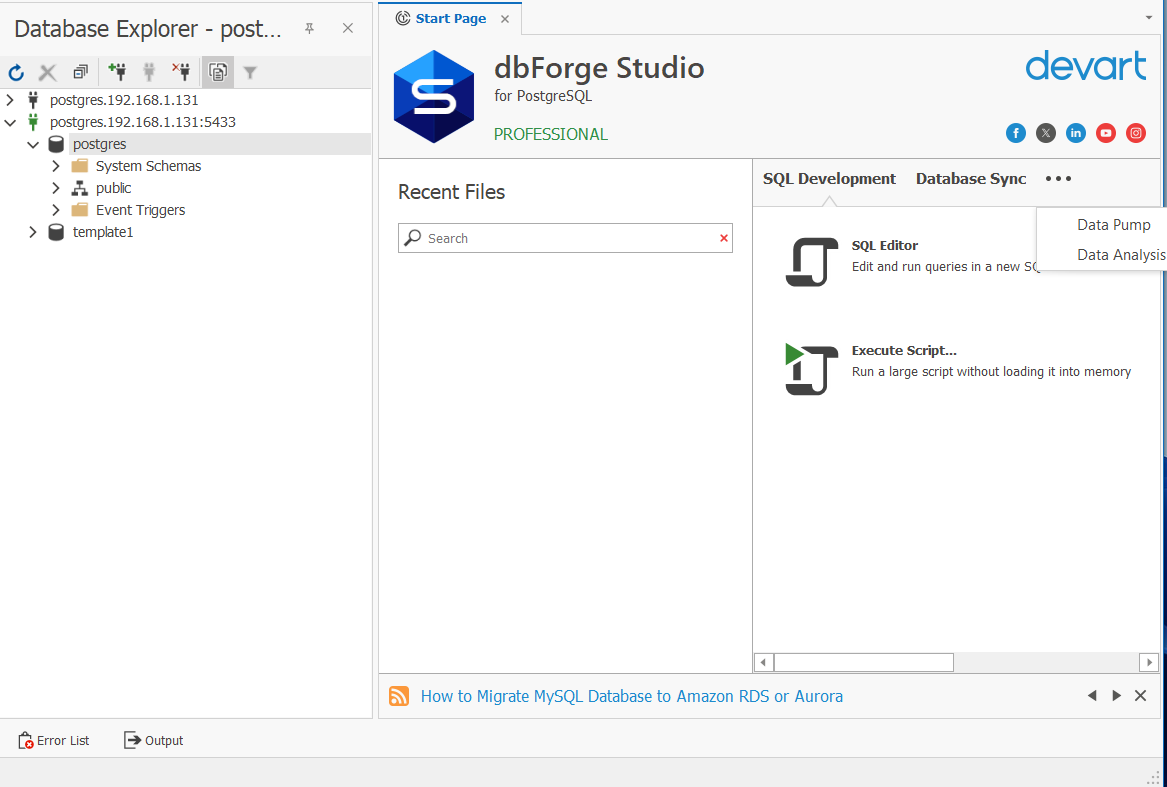
Task: Switch to the Start Page tab
Action: point(450,19)
